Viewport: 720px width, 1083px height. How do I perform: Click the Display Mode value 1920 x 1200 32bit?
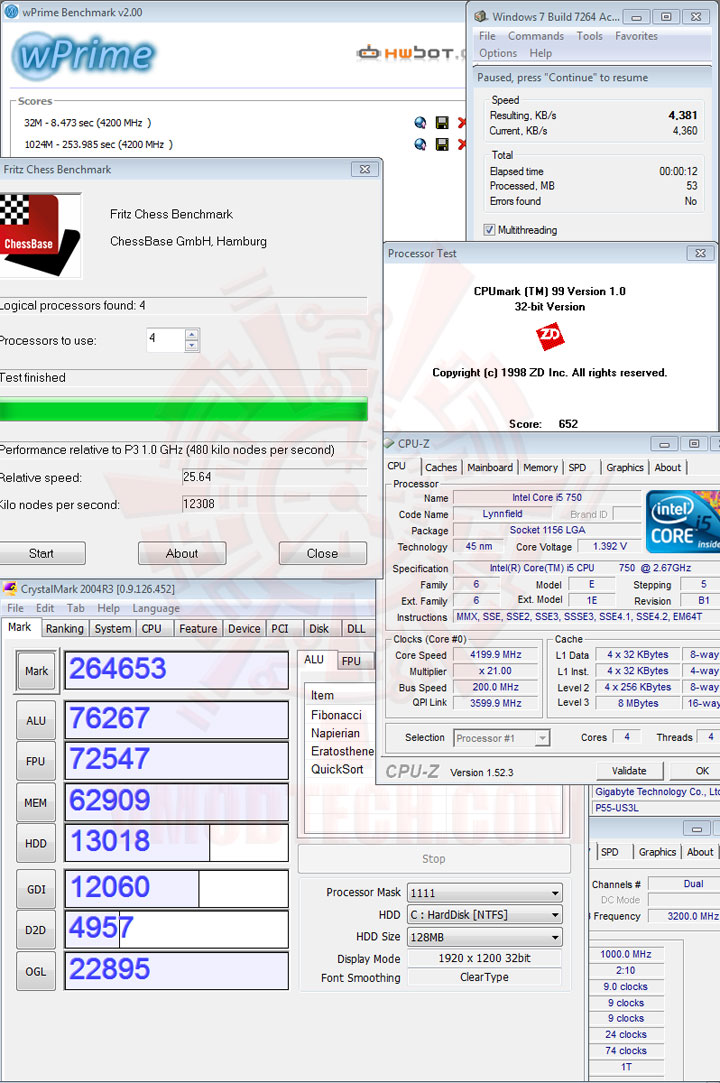pos(484,958)
